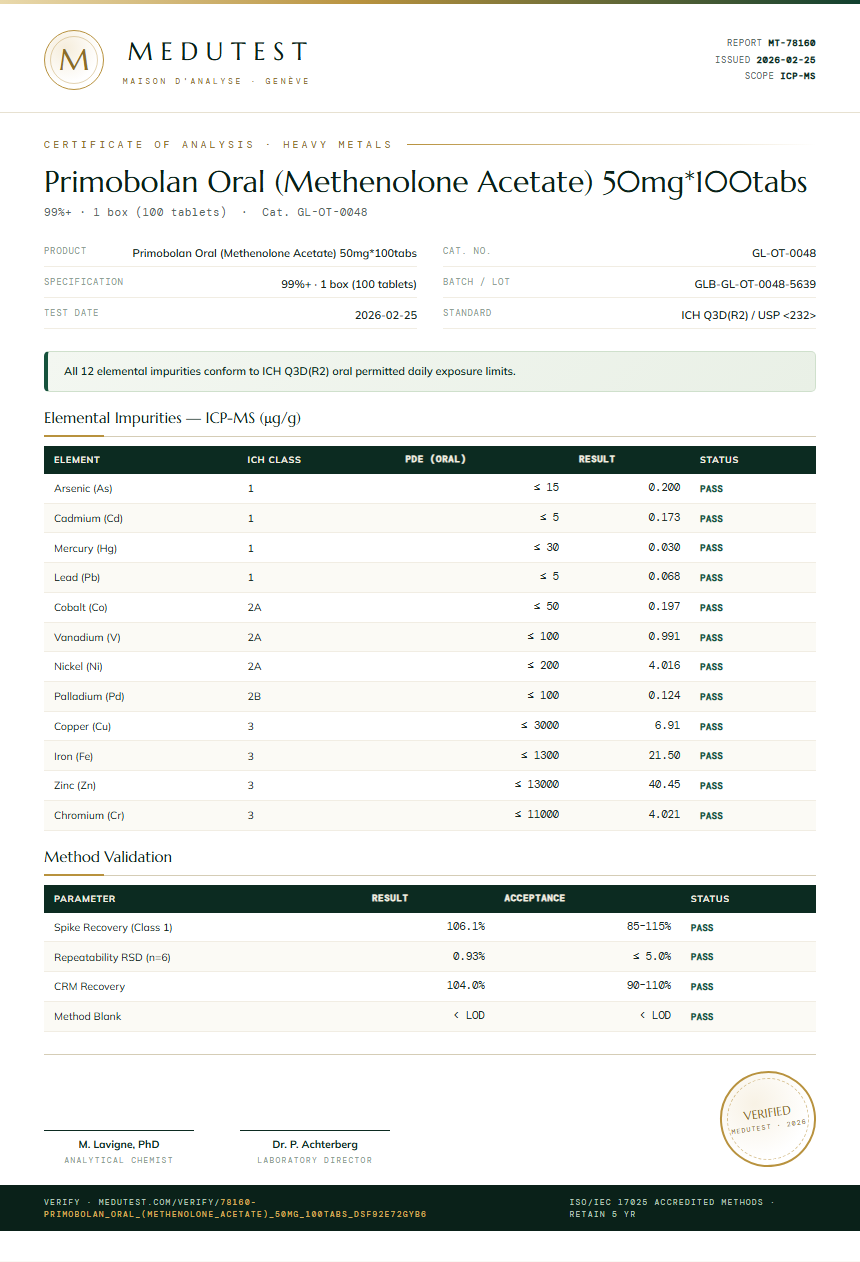This screenshot has height=1262, width=860.
Task: Select the Repeatability RSD (n=6) row
Action: pos(430,957)
